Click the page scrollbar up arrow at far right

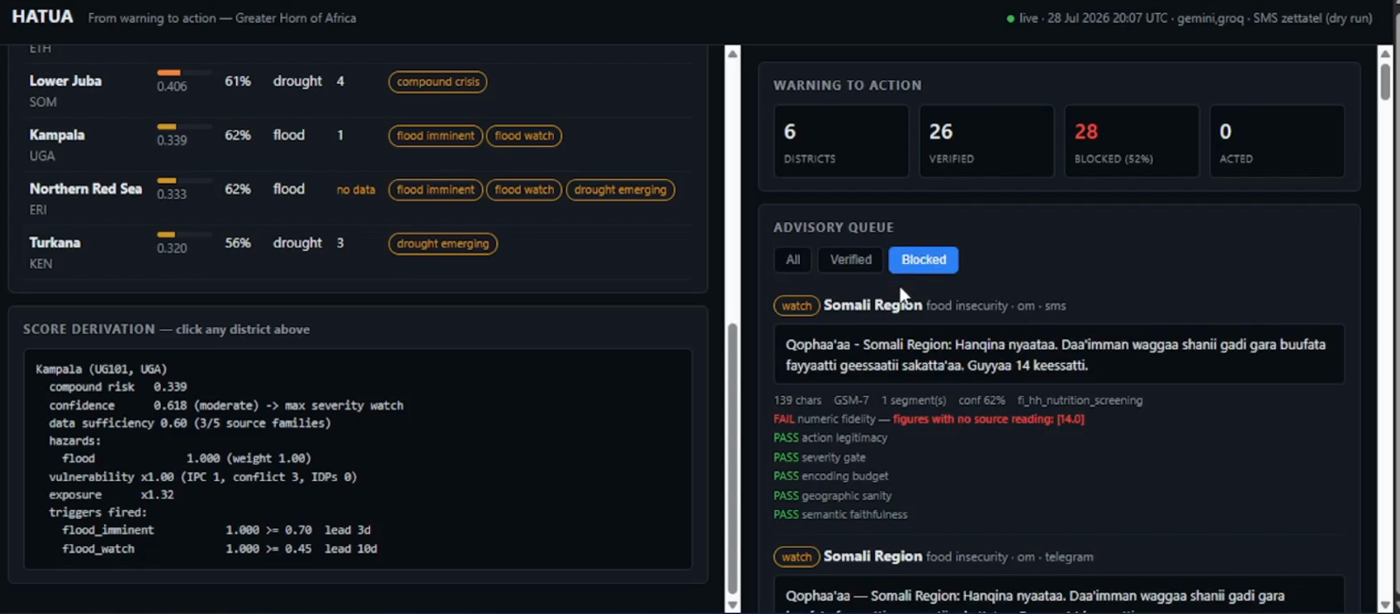(1385, 52)
